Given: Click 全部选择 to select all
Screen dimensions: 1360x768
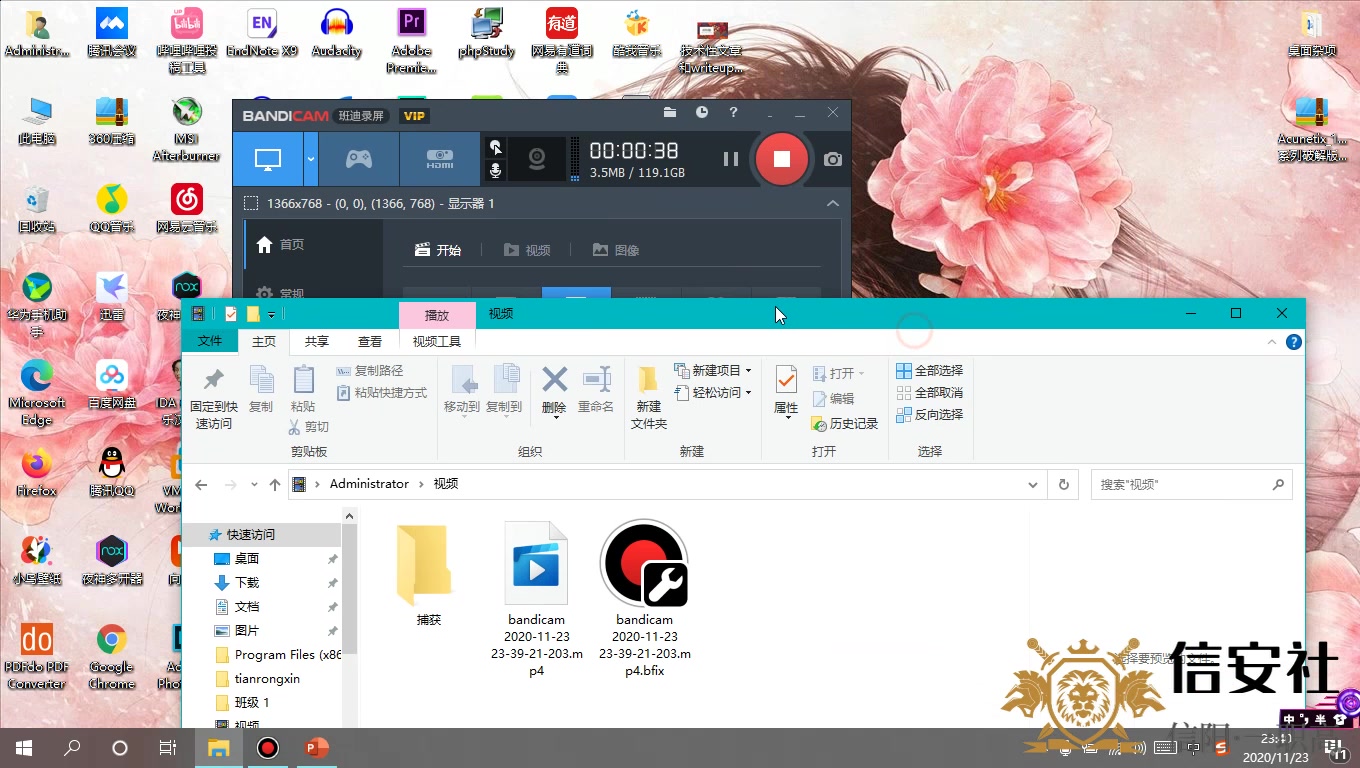Looking at the screenshot, I should click(930, 370).
